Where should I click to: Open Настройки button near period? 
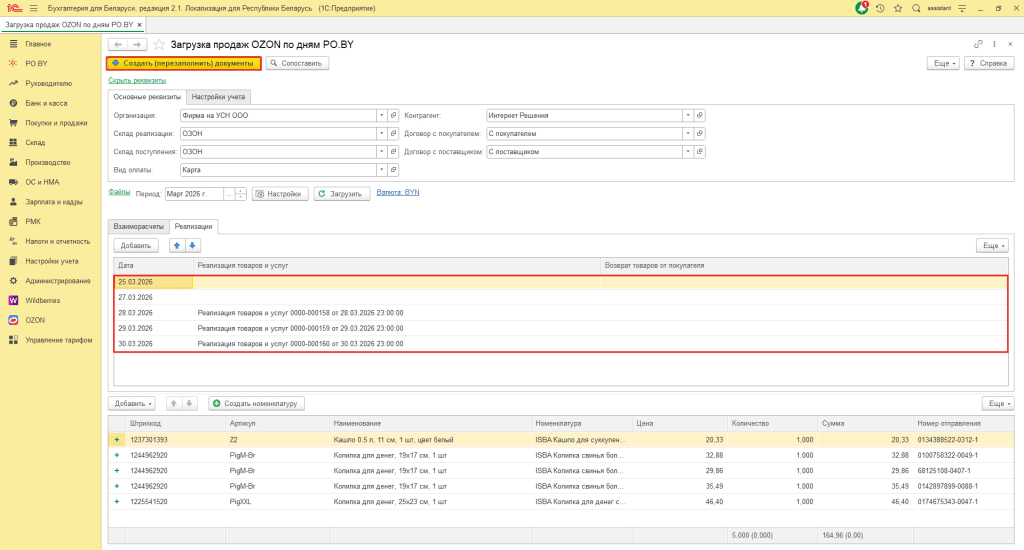pos(280,194)
